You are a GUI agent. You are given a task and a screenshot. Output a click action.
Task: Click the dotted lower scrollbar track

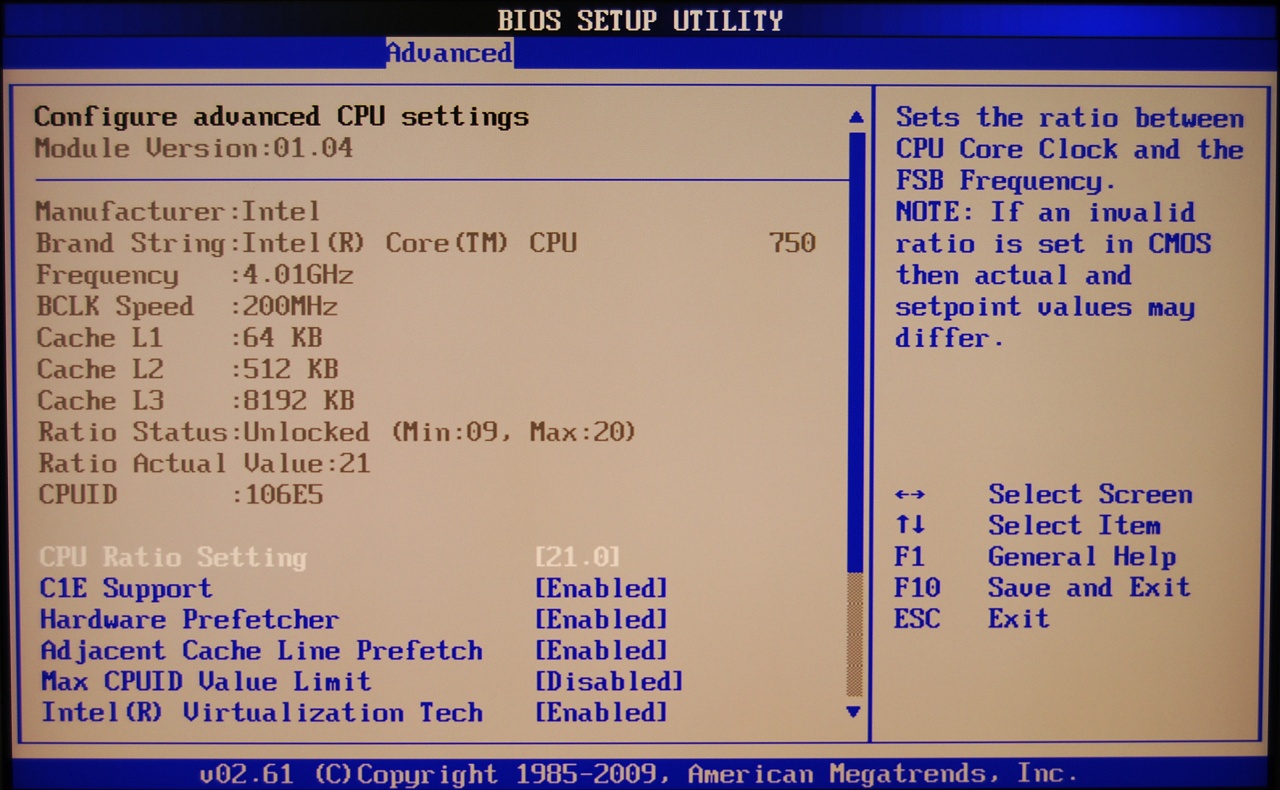(855, 635)
